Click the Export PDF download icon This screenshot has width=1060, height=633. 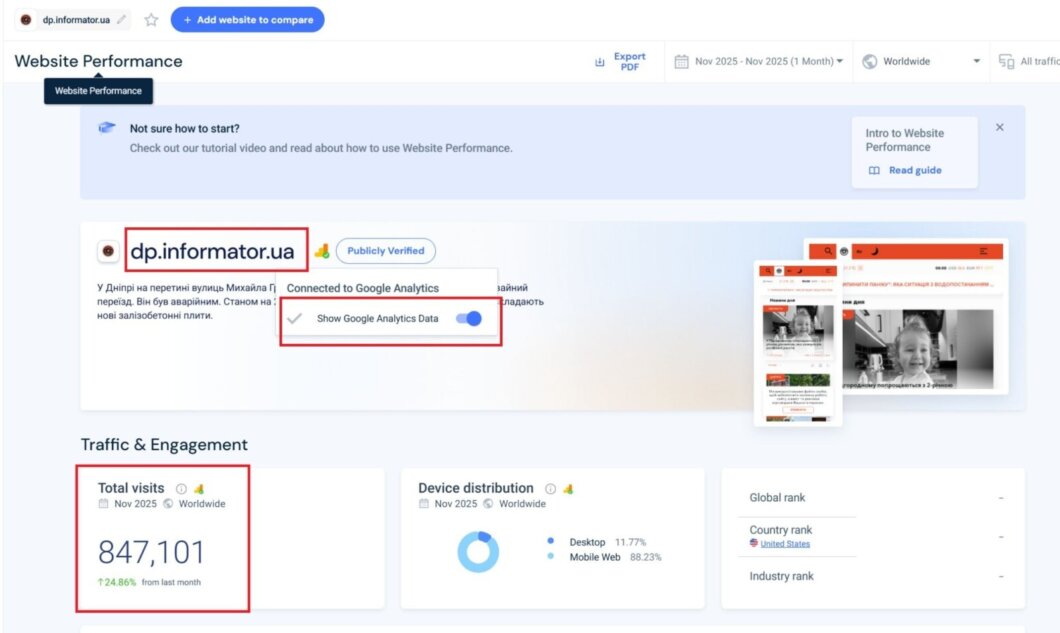(600, 62)
